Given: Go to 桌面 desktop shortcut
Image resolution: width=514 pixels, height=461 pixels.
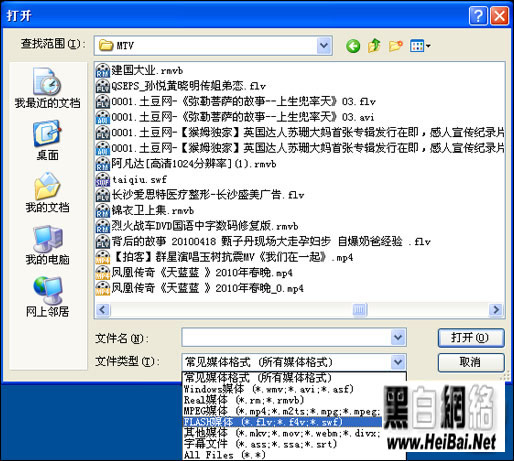Looking at the screenshot, I should click(47, 140).
